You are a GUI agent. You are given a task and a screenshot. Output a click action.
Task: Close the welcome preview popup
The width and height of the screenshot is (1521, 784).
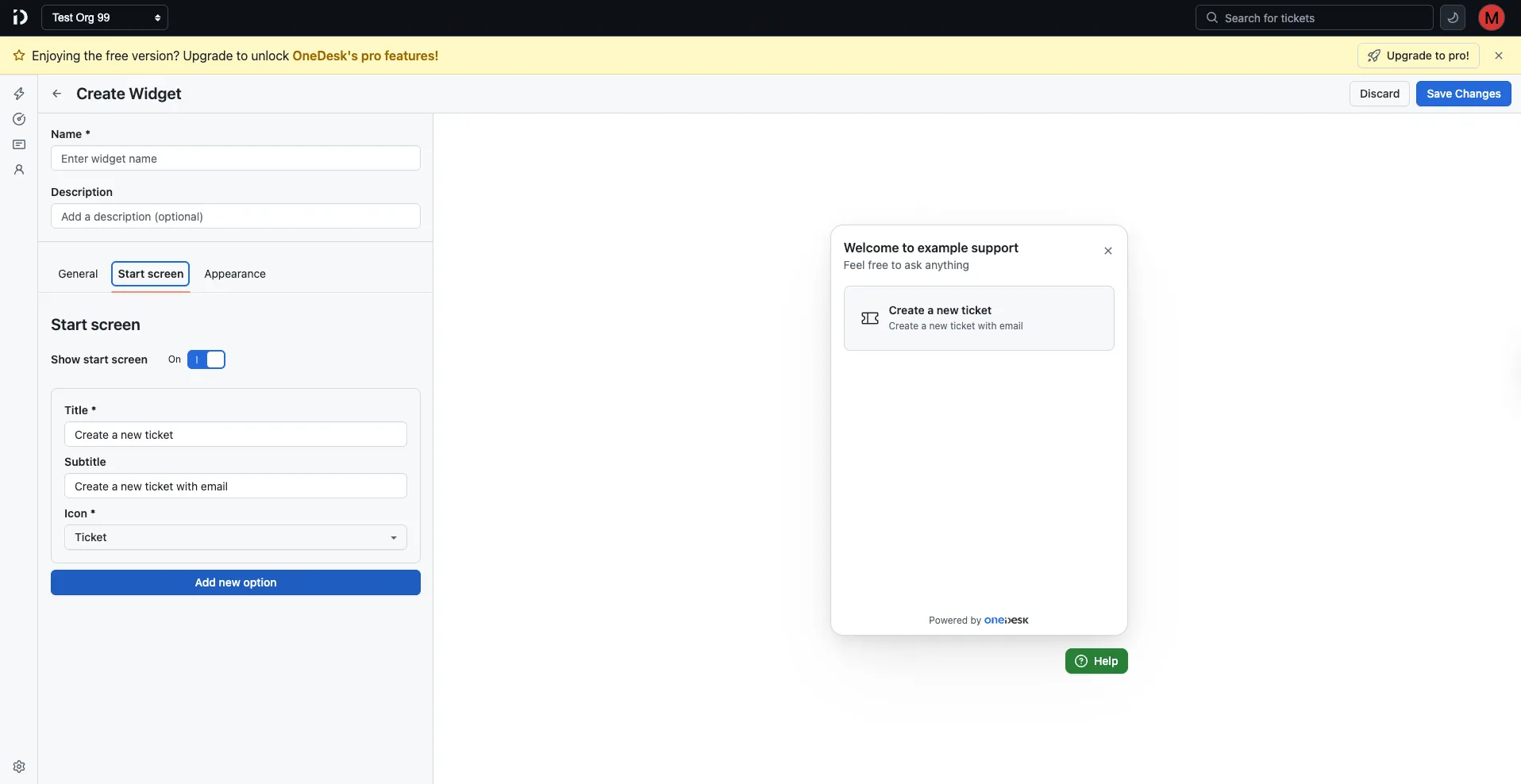(x=1108, y=251)
